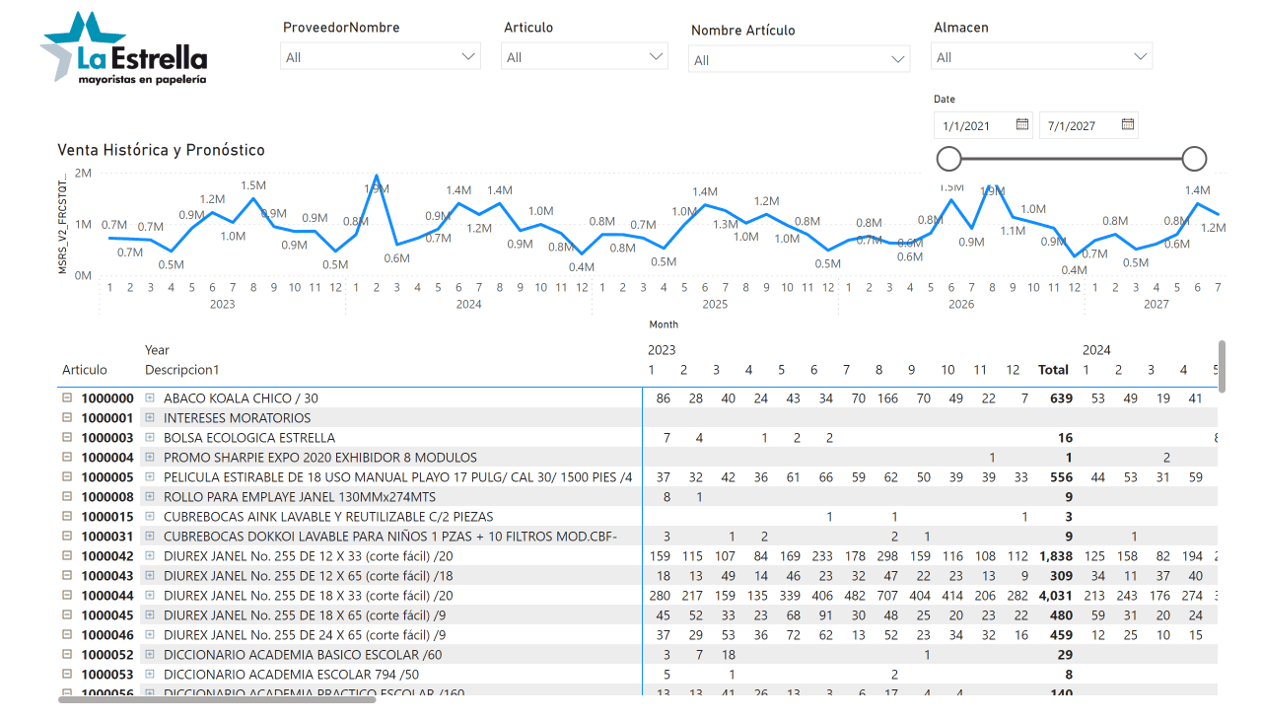Click the 2023 Total column header

pyautogui.click(x=1053, y=370)
